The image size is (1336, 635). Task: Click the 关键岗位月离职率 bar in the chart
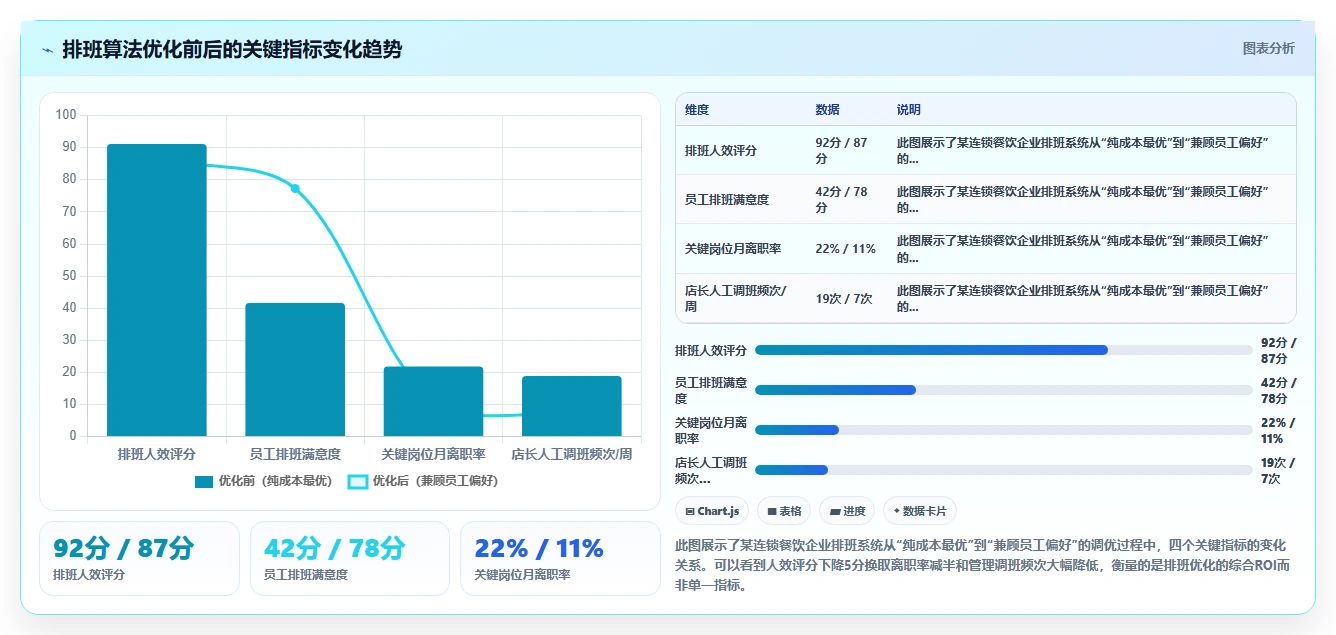(x=433, y=401)
